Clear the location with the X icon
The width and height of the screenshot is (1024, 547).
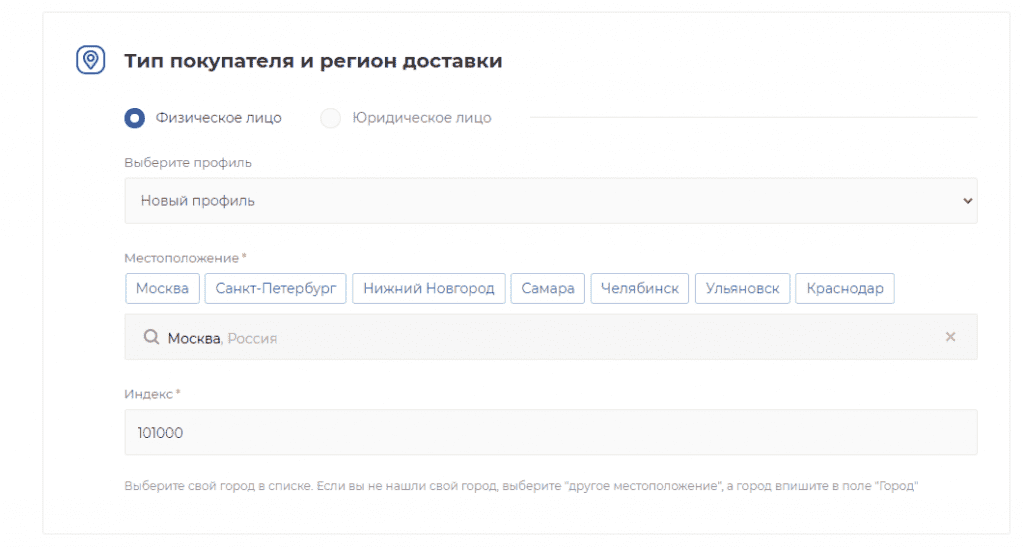(x=950, y=337)
